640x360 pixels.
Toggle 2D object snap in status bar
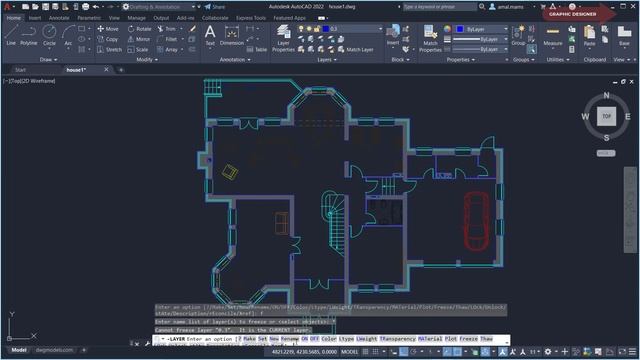pos(458,351)
